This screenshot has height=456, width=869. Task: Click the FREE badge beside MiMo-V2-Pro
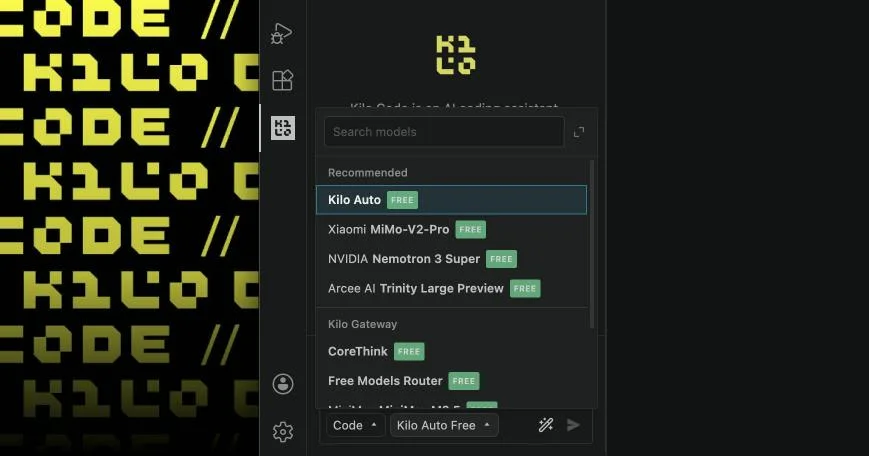(471, 229)
